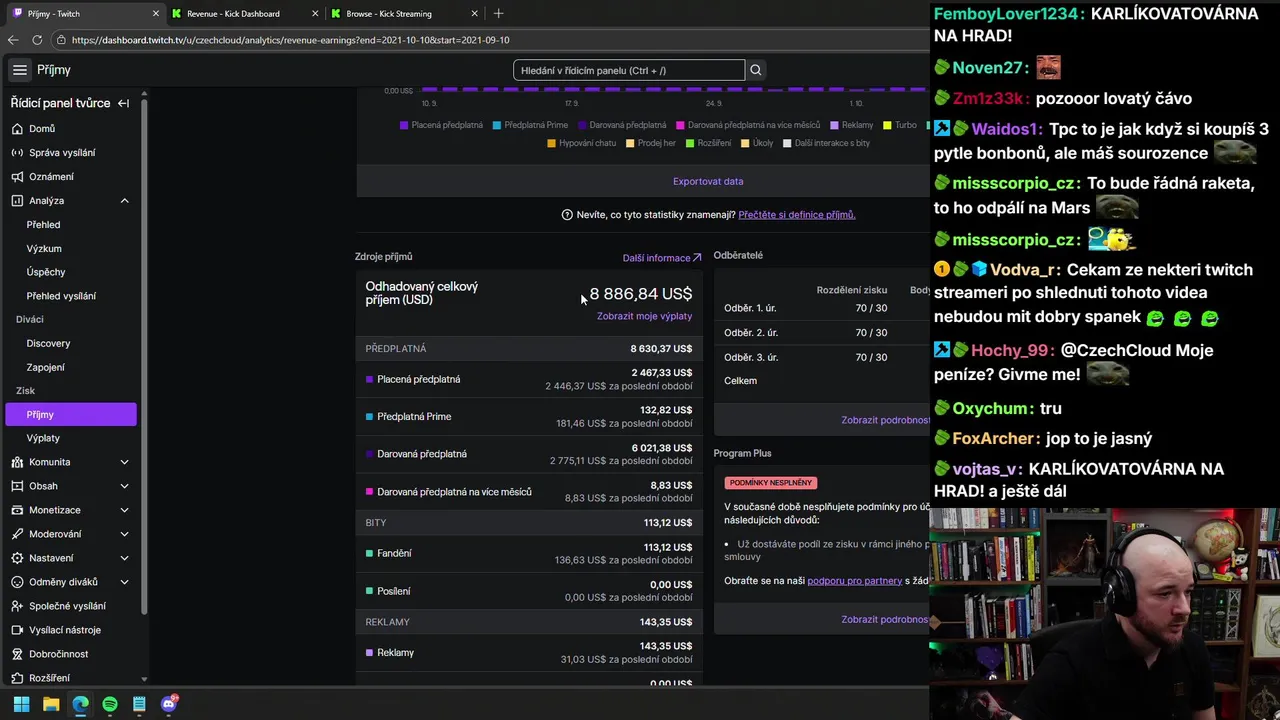Click the Windows Start button
This screenshot has width=1280, height=720.
pos(21,704)
